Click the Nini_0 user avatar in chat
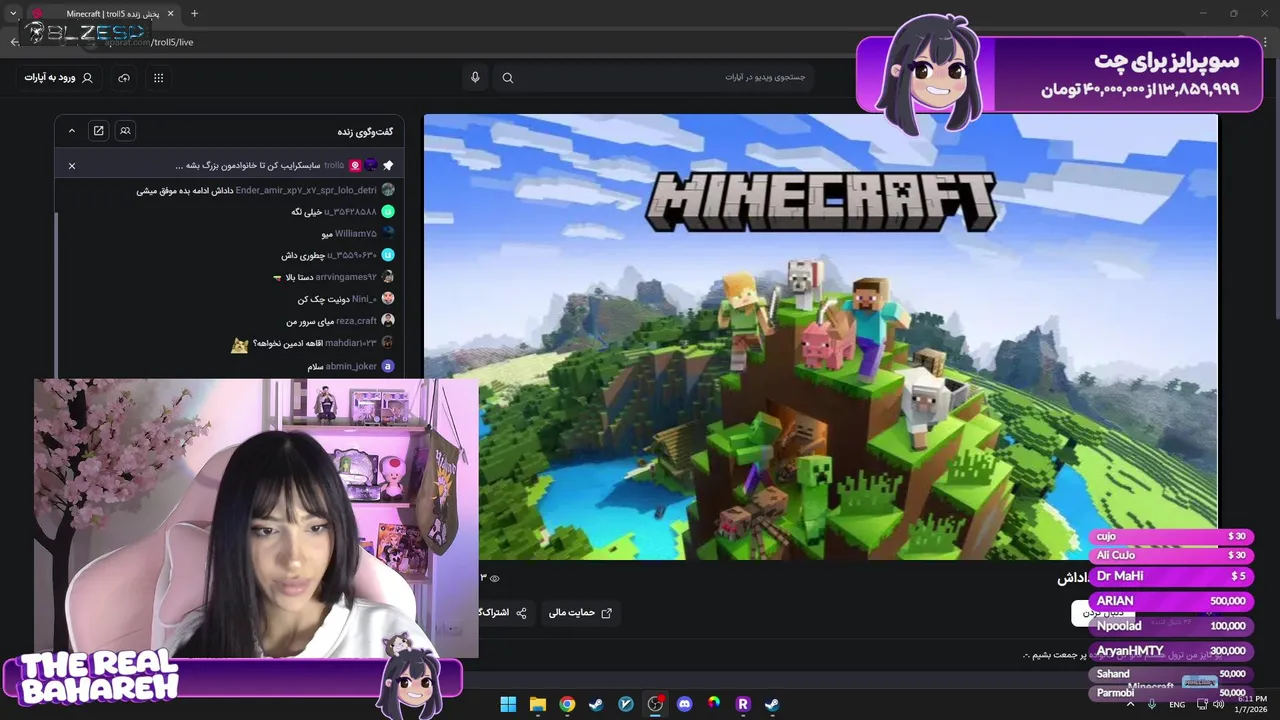Screen dimensions: 1280x720 tap(388, 298)
